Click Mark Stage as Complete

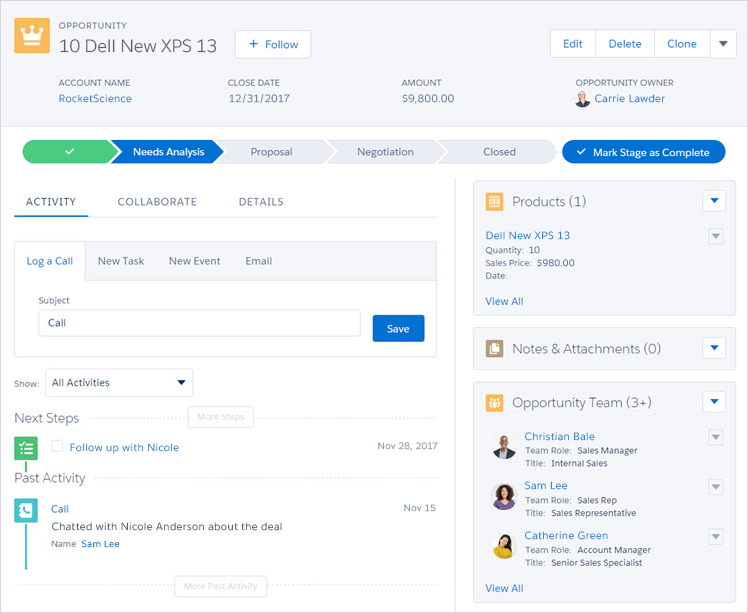pyautogui.click(x=644, y=152)
